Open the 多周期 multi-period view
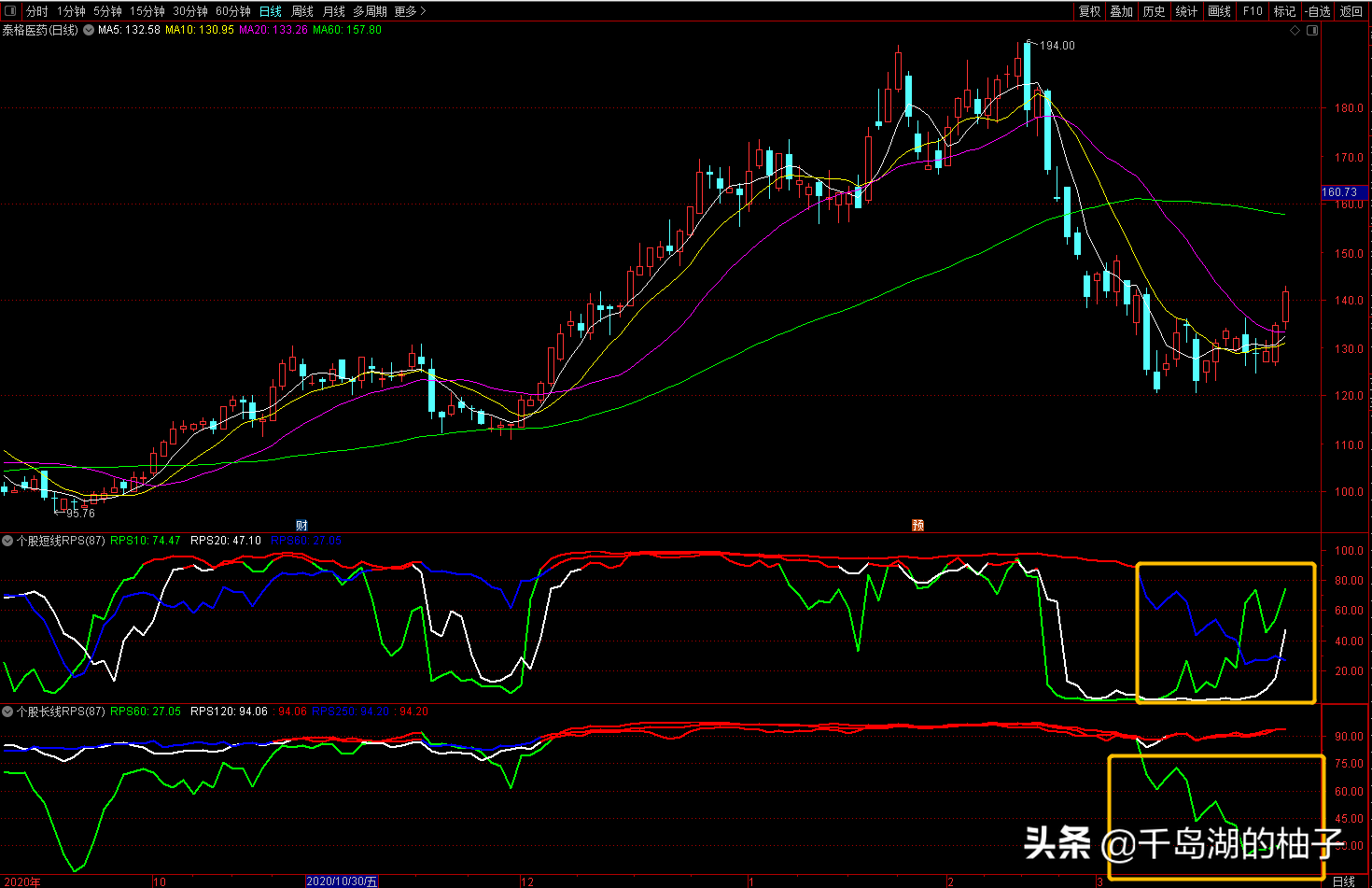Viewport: 1372px width, 888px height. coord(370,11)
